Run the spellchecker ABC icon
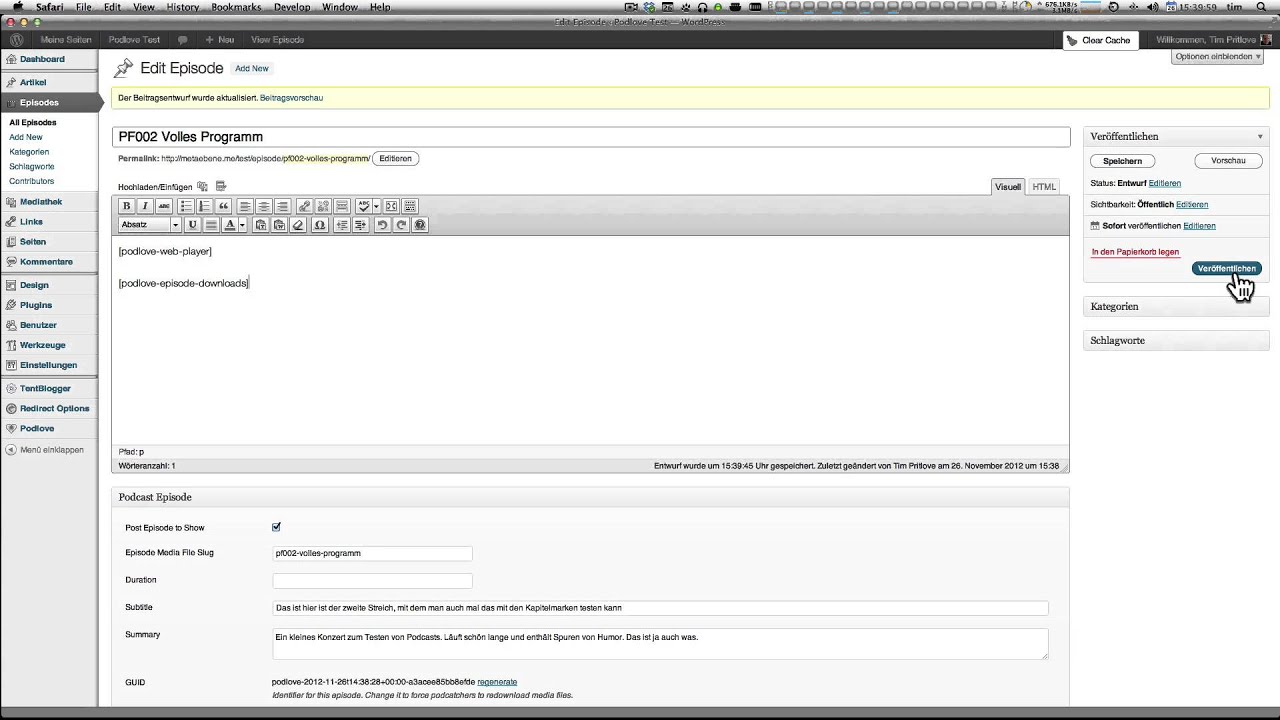 tap(364, 206)
